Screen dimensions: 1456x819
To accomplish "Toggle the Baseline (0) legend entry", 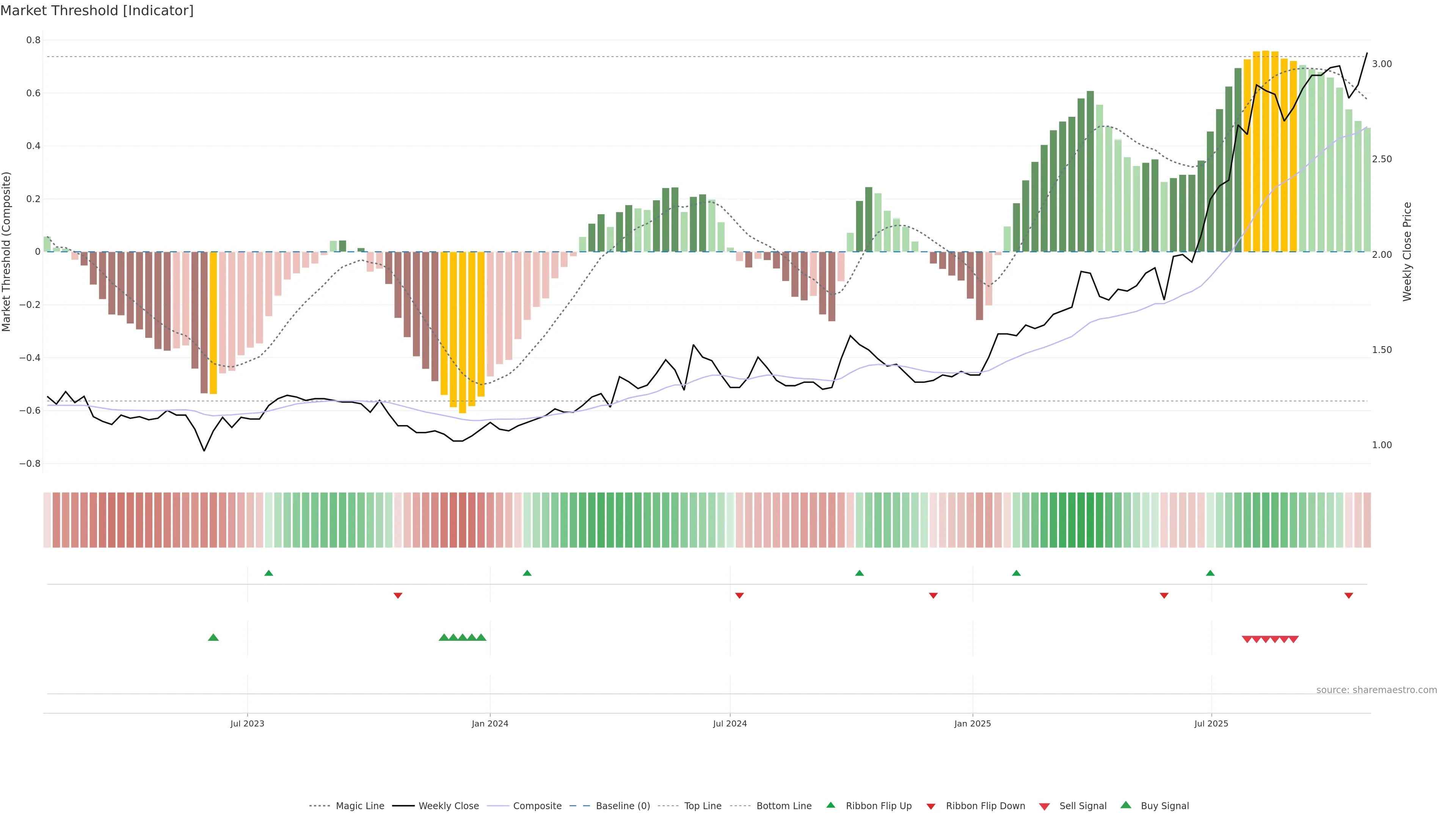I will pyautogui.click(x=623, y=806).
